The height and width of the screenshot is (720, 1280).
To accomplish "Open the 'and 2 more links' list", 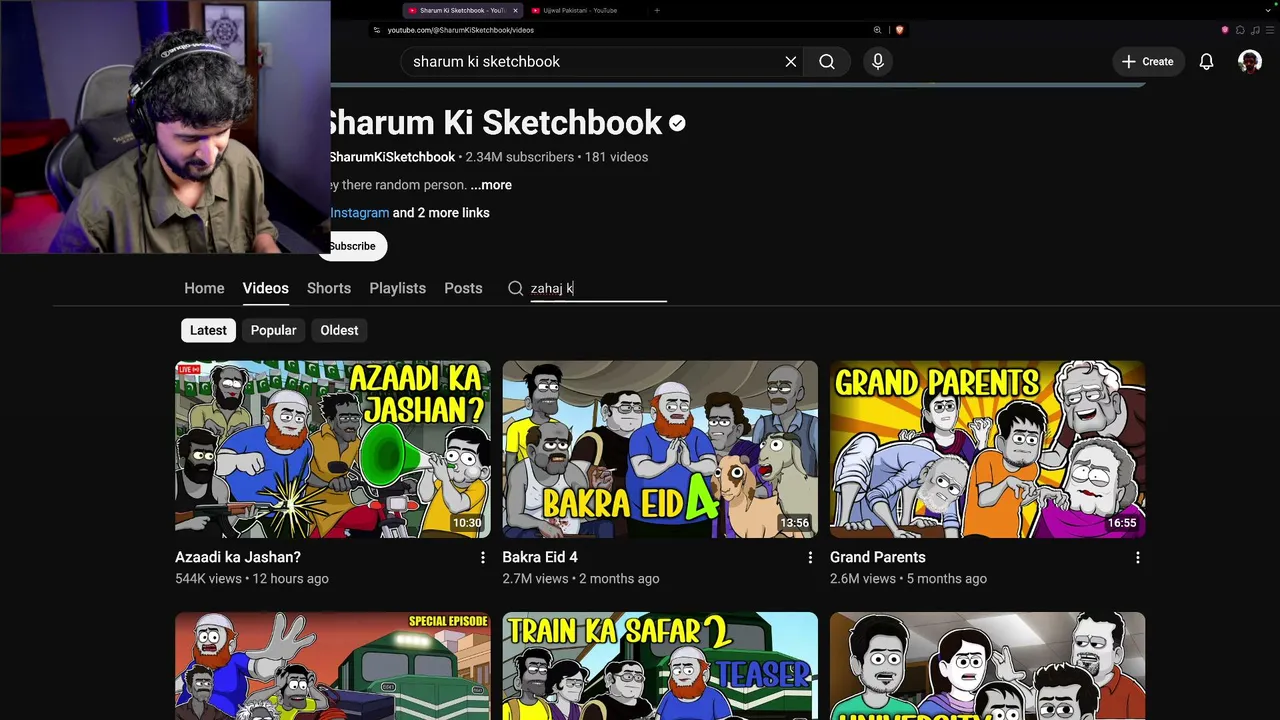I will click(441, 213).
